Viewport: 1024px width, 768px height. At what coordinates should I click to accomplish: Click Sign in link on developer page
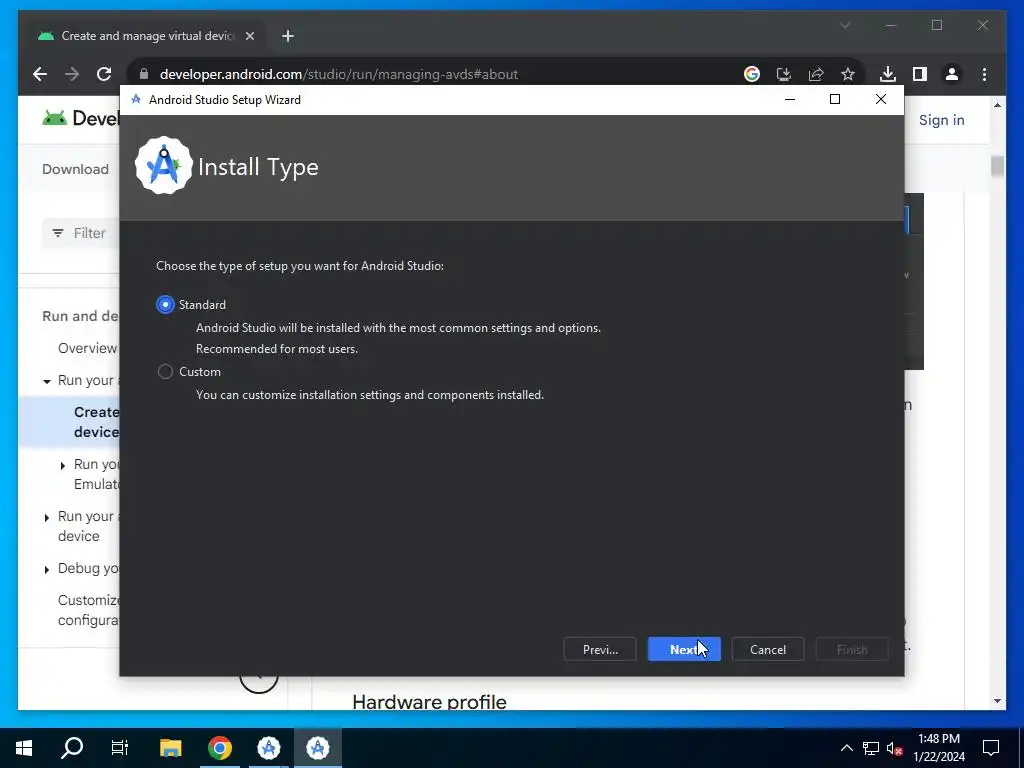click(941, 120)
